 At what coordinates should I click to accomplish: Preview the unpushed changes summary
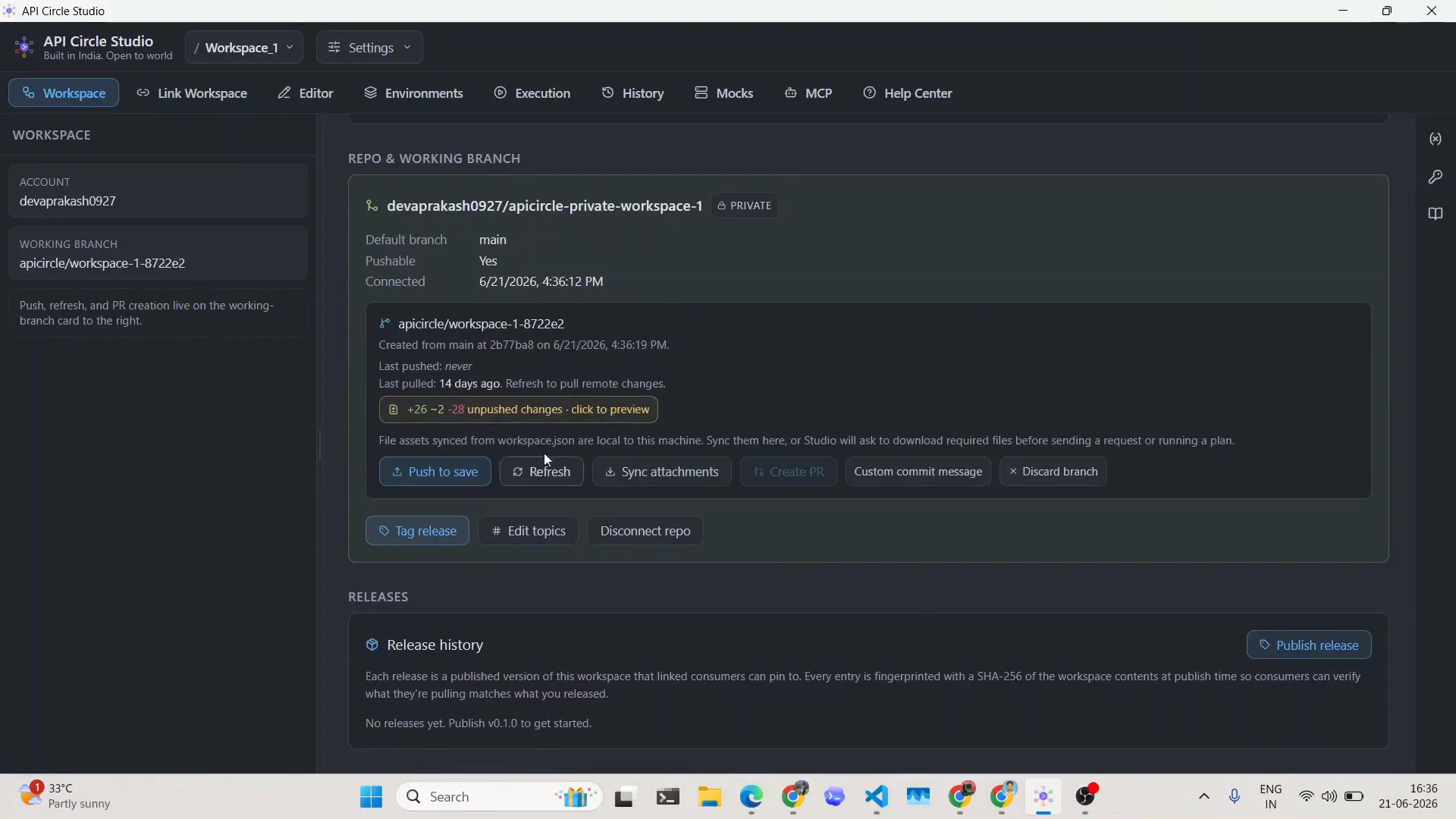[x=519, y=409]
